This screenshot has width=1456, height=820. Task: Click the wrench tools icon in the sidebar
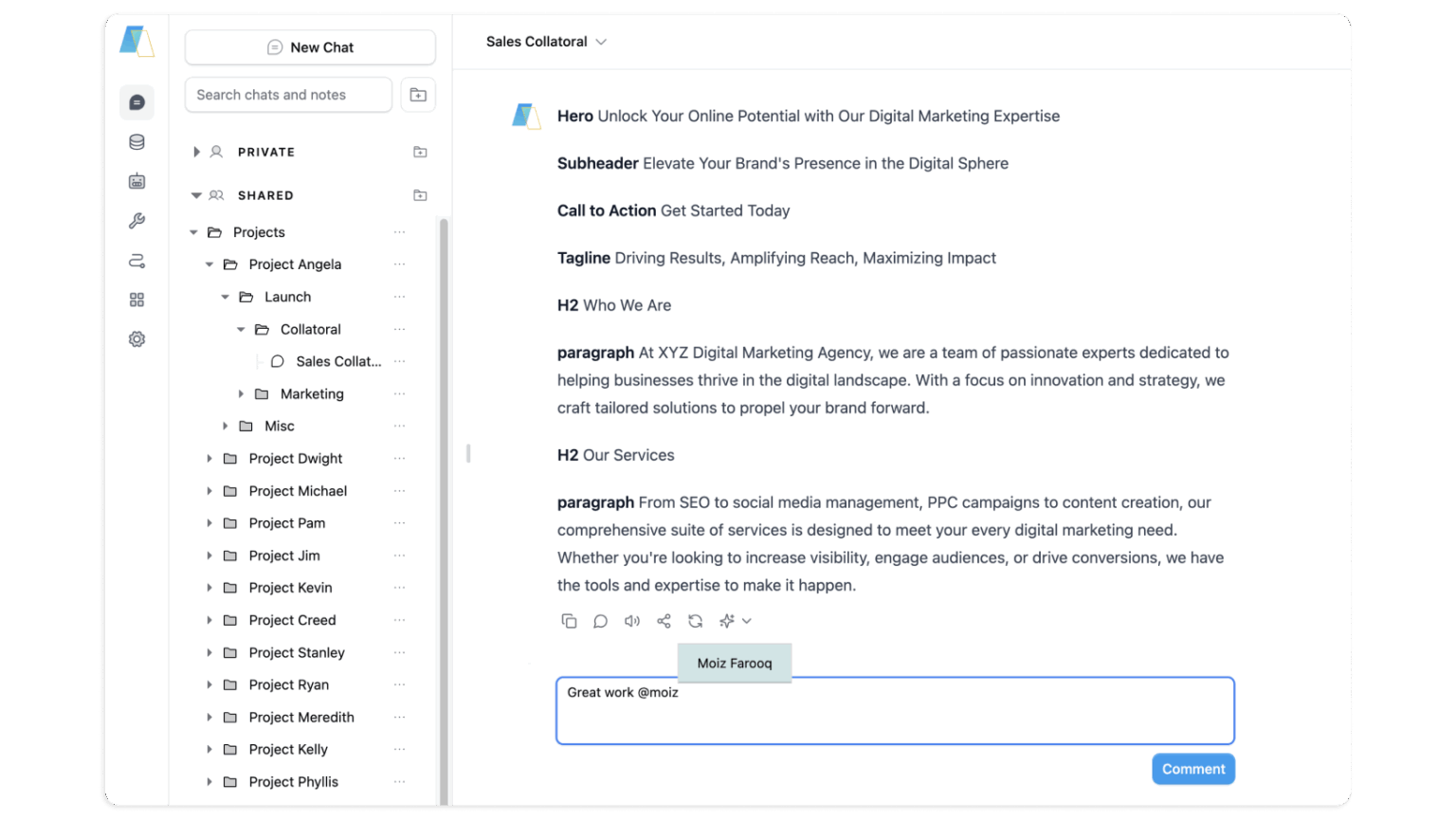[x=136, y=220]
